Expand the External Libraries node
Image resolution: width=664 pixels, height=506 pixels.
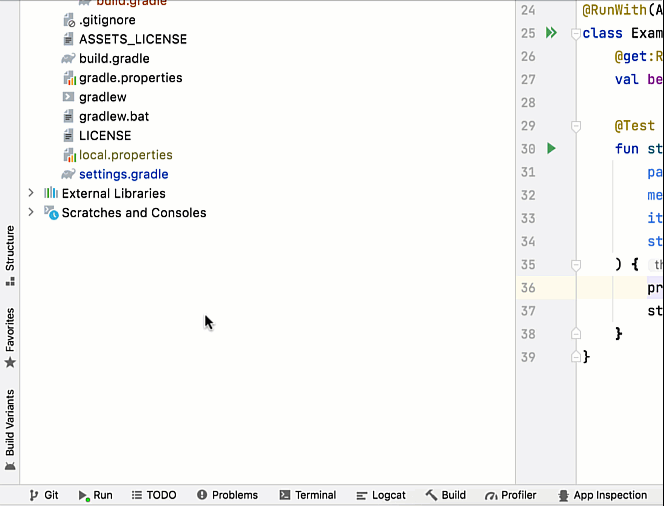(31, 193)
